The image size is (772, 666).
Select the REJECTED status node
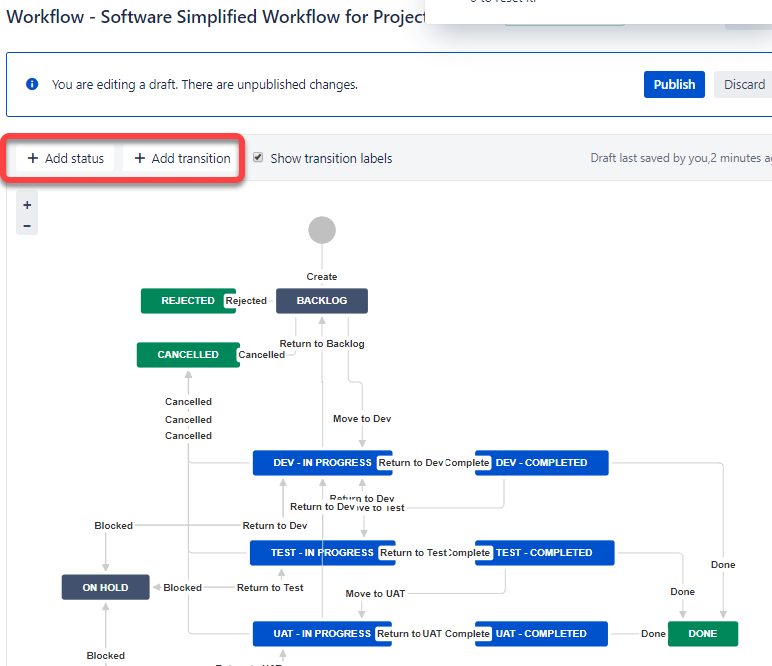(x=188, y=301)
